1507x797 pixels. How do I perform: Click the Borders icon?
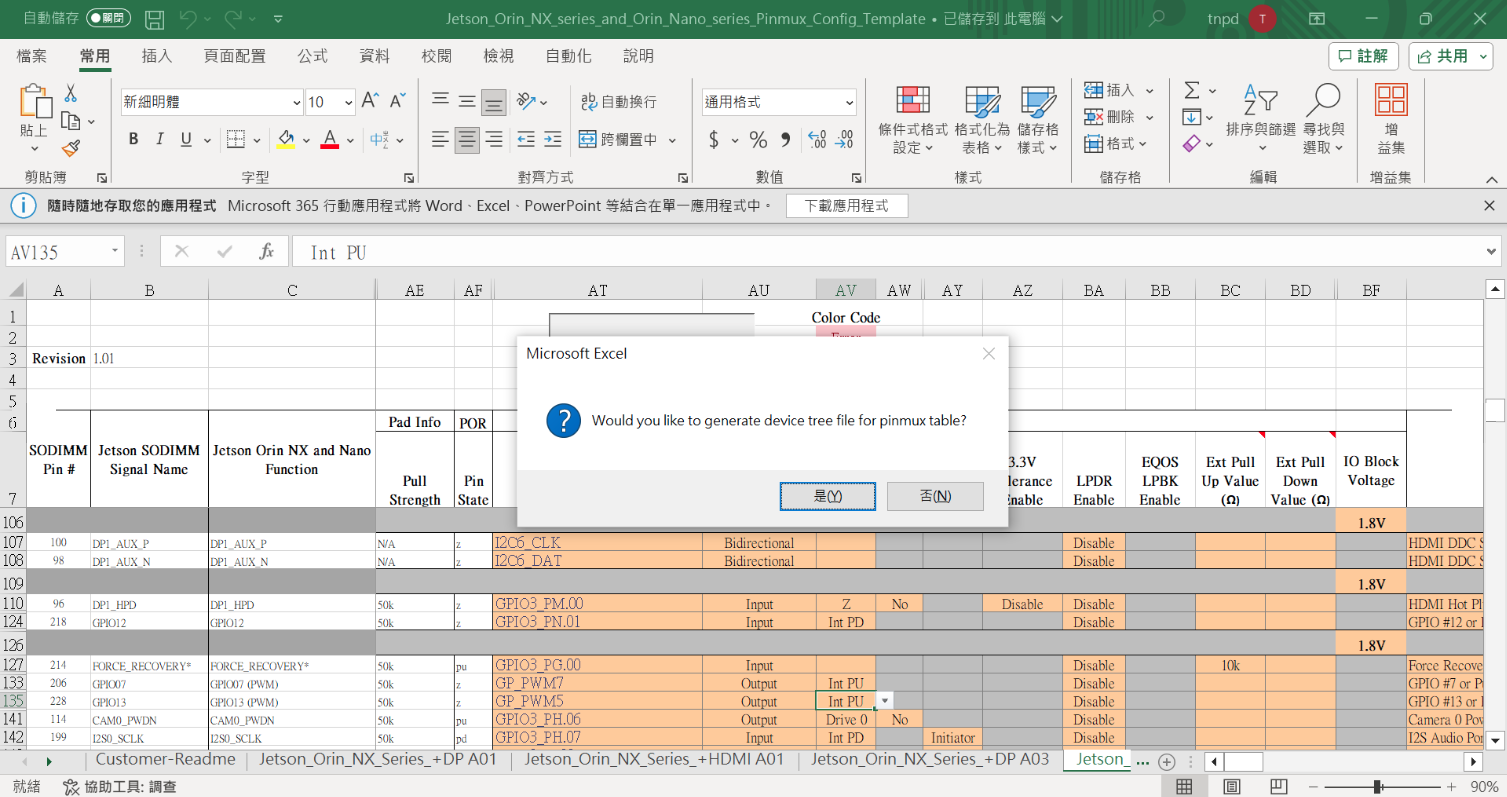coord(235,139)
